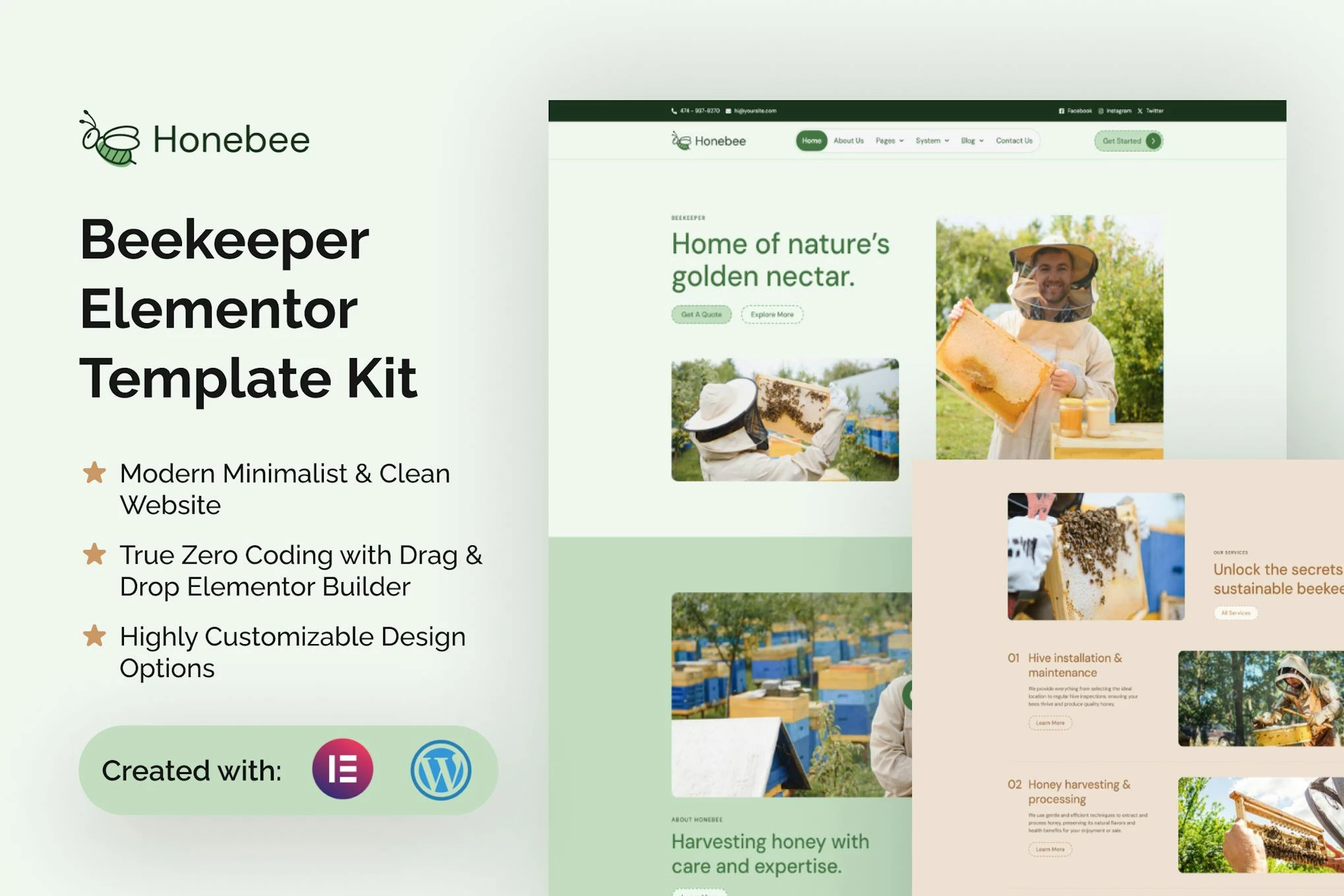
Task: Open the About Us nav item
Action: [848, 140]
